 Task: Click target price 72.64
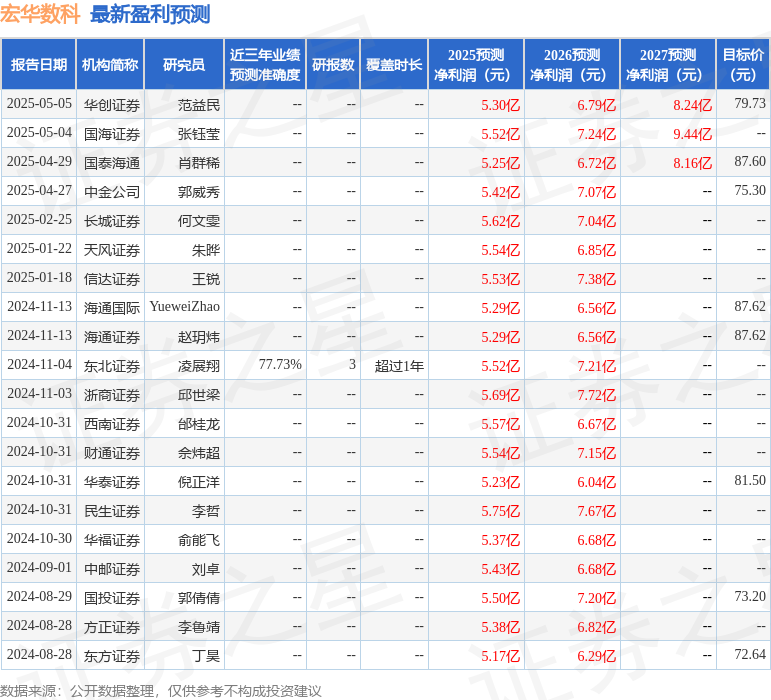click(x=750, y=654)
